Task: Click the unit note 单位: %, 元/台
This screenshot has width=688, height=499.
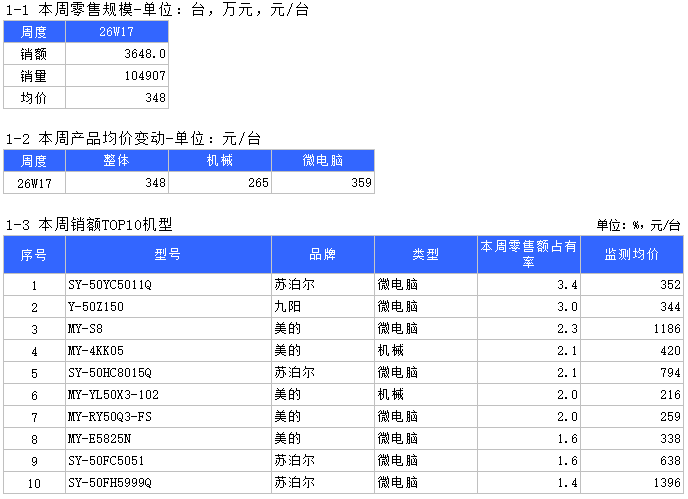Action: coord(638,225)
